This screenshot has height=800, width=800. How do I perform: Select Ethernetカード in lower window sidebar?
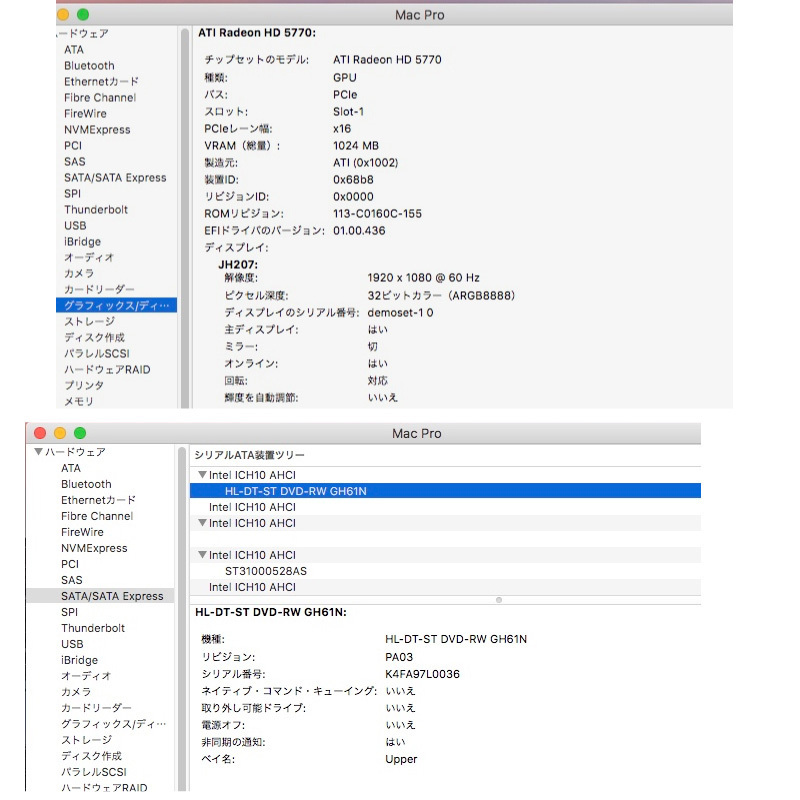[98, 500]
